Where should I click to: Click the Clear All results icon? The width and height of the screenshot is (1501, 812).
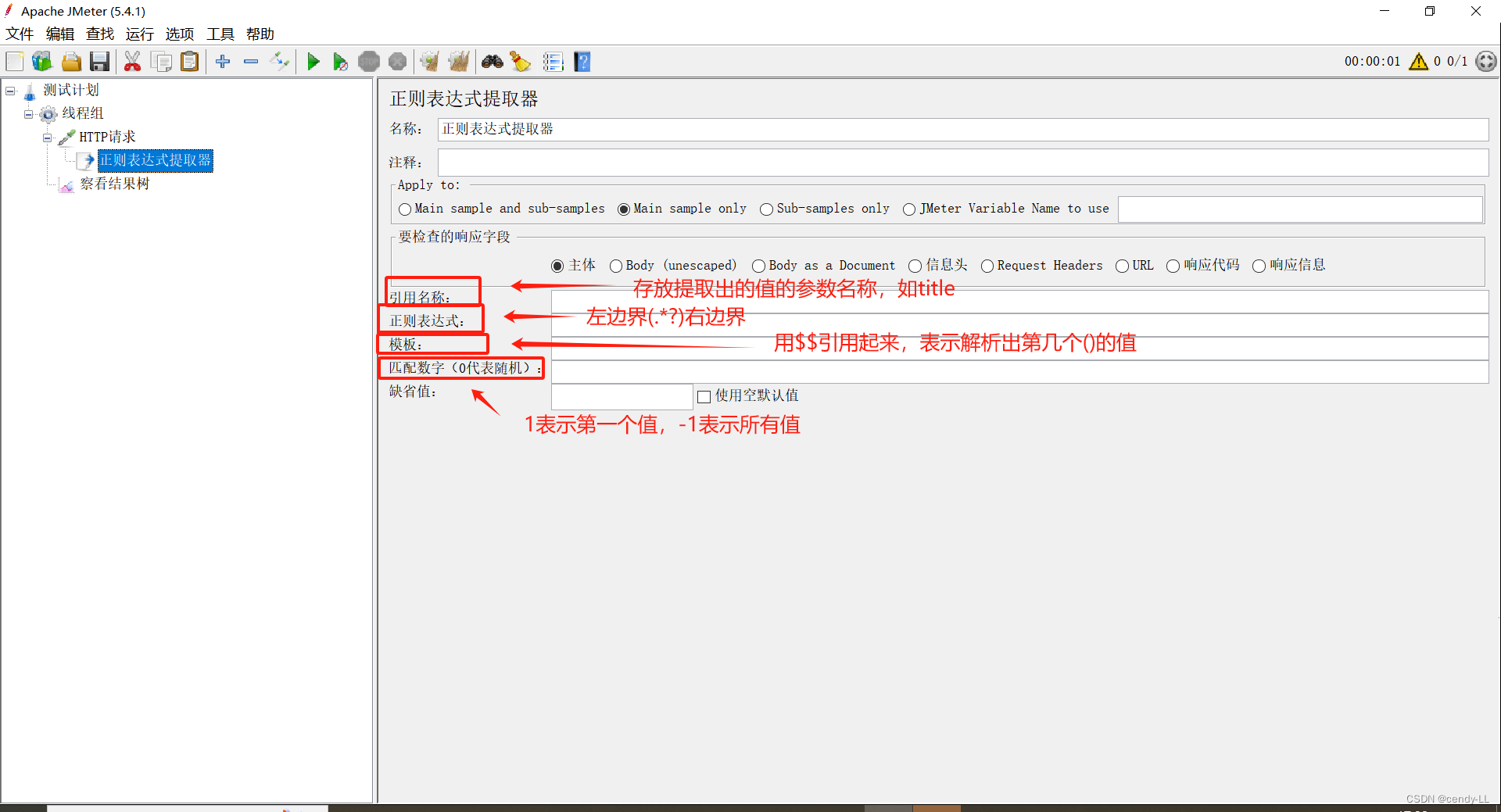459,62
